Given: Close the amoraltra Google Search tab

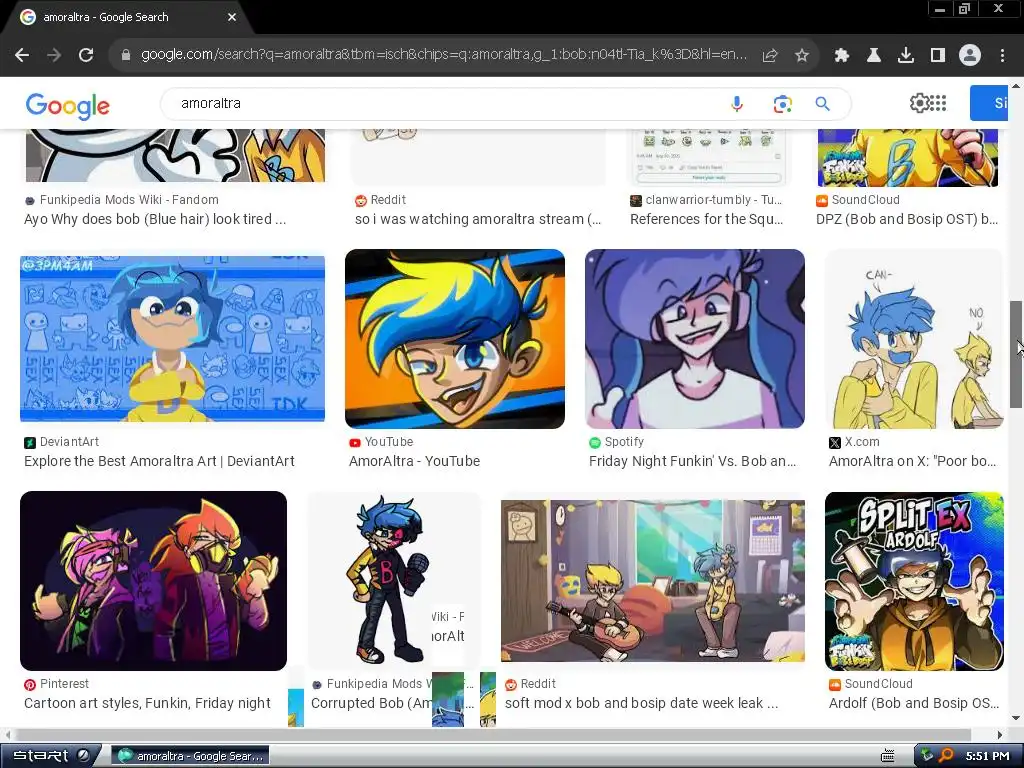Looking at the screenshot, I should (x=232, y=18).
